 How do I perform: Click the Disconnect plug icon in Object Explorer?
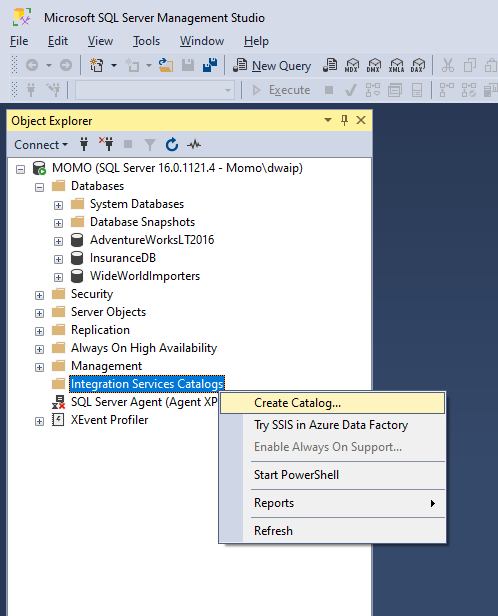click(x=106, y=144)
